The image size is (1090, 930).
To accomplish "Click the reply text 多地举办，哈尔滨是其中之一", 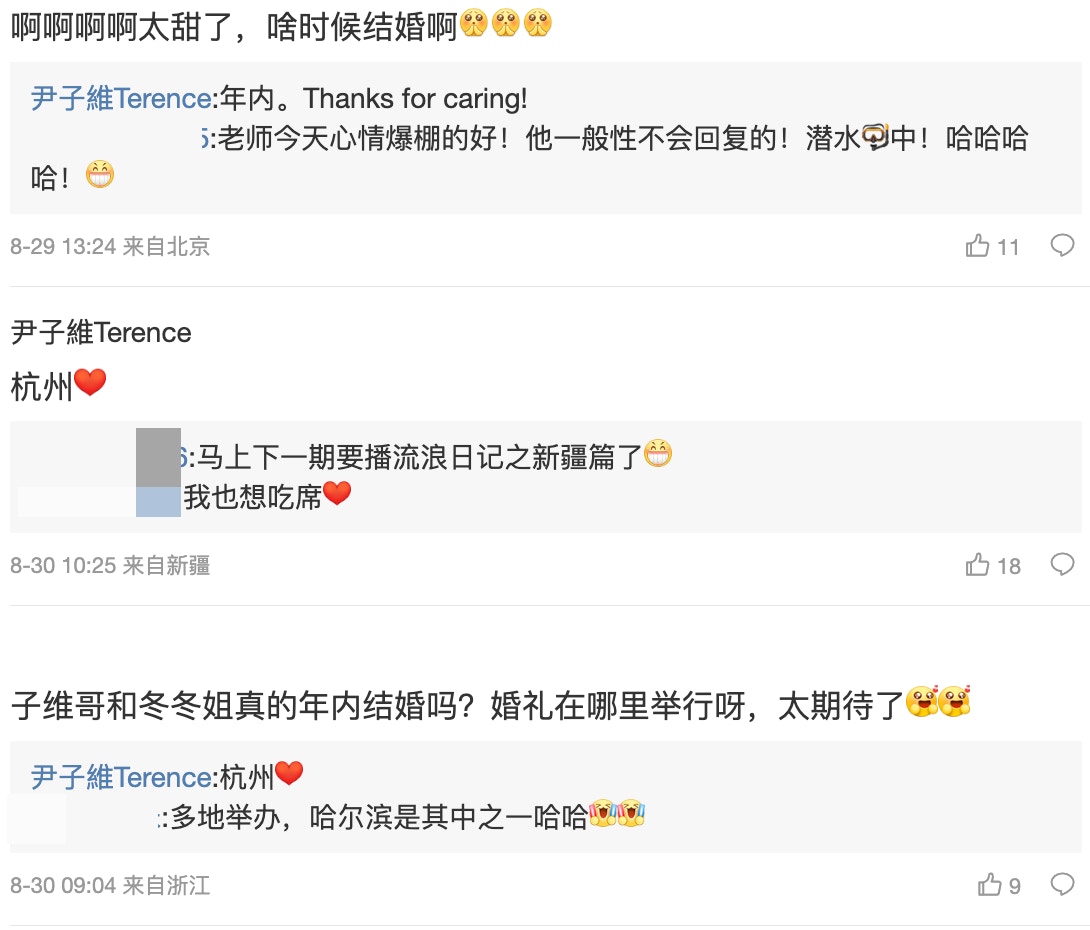I will tap(378, 817).
